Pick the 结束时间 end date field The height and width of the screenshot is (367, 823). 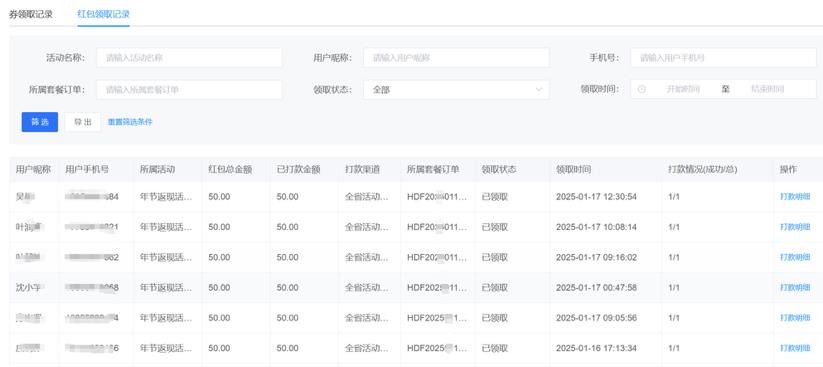point(767,89)
